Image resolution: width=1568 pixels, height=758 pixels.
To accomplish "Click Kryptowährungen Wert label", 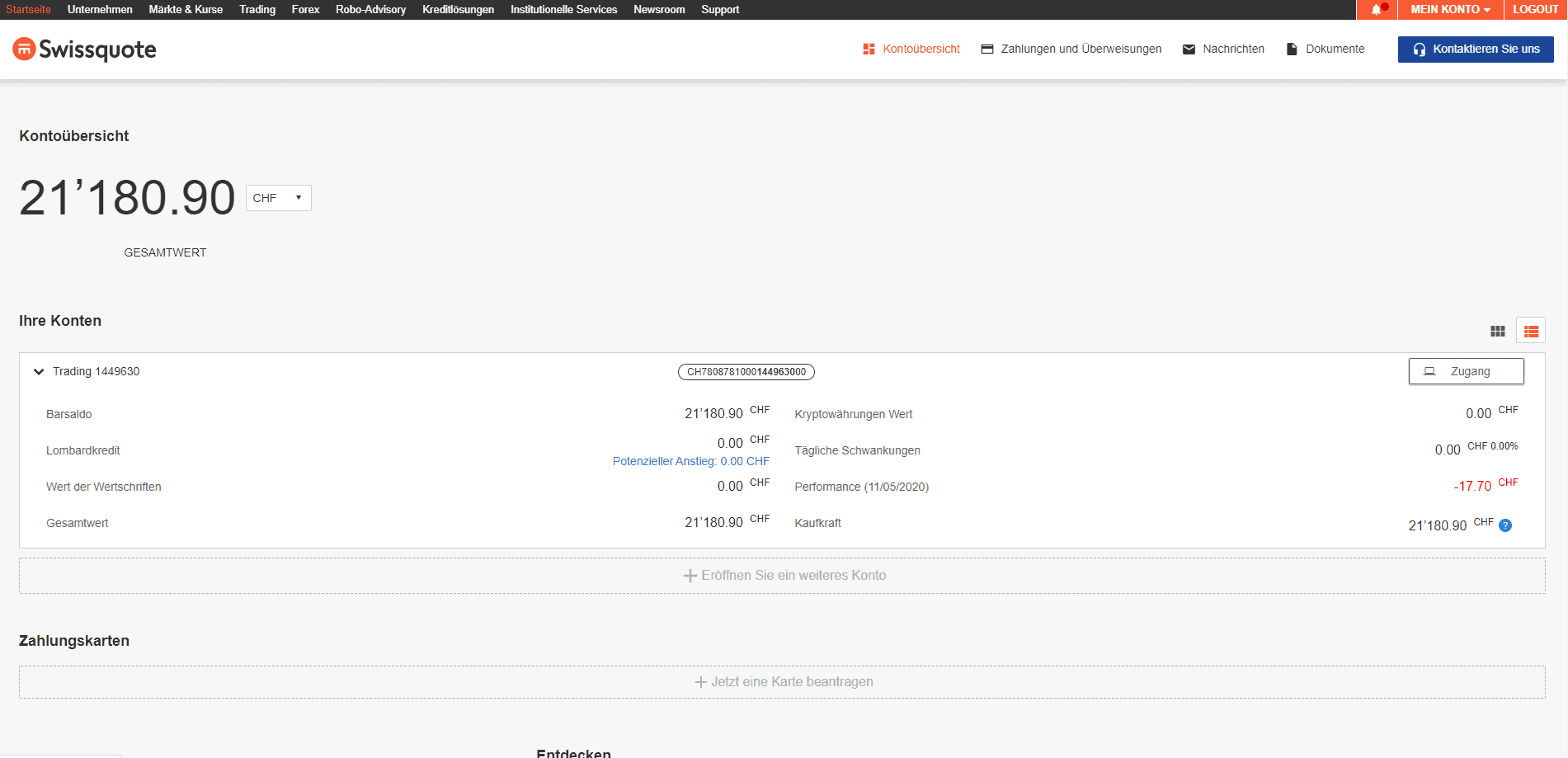I will (x=854, y=414).
